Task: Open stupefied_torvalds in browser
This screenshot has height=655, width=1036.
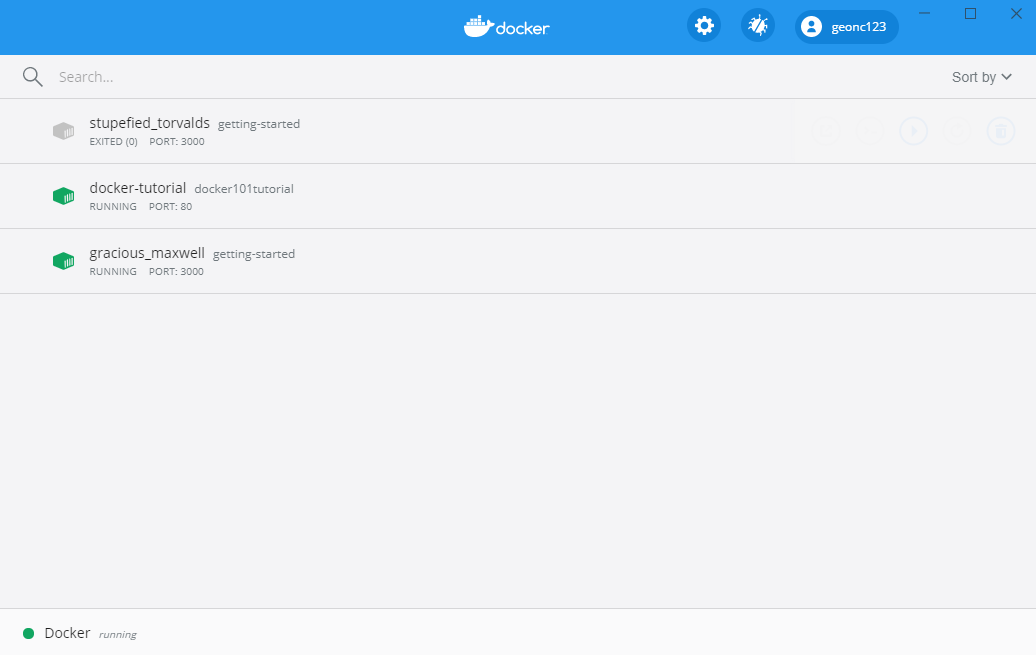Action: [826, 131]
